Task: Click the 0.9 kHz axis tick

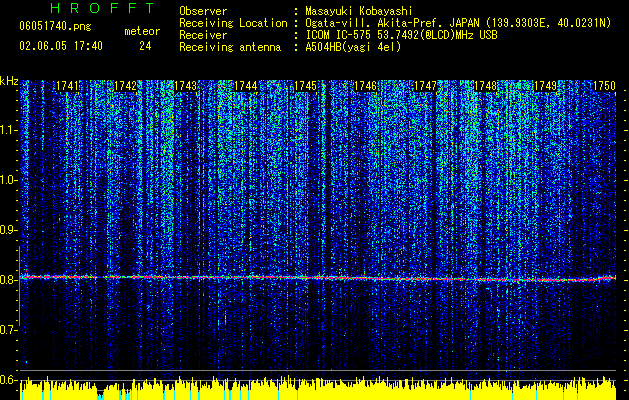Action: pyautogui.click(x=9, y=230)
